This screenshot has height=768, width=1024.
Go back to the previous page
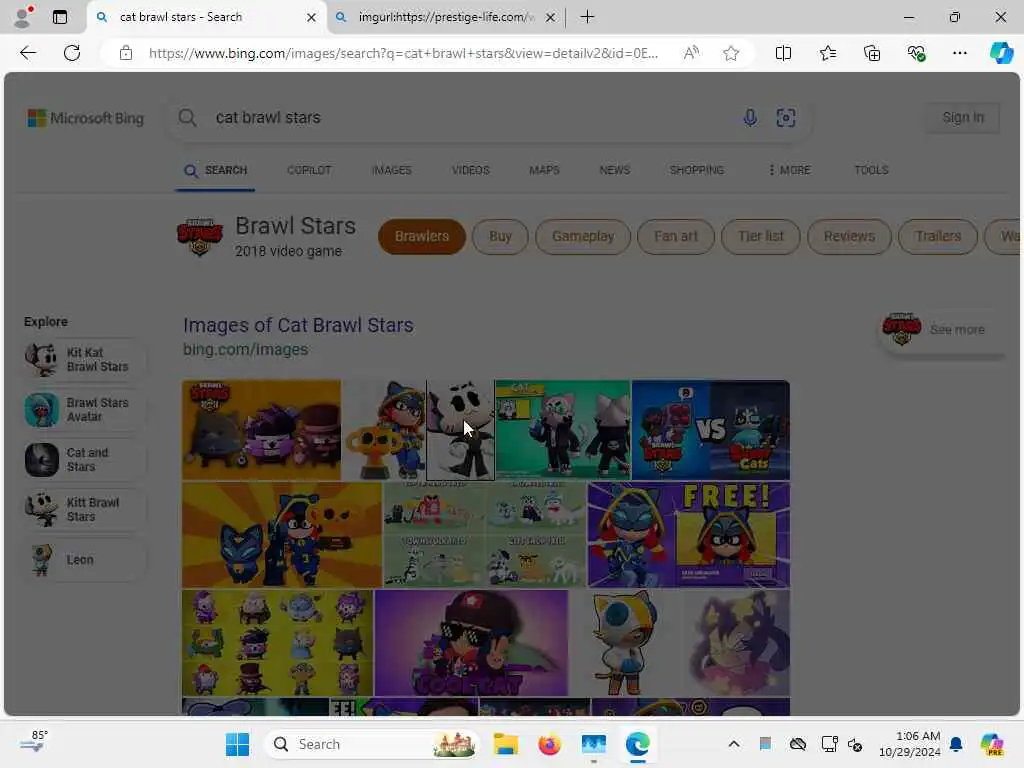pos(28,53)
